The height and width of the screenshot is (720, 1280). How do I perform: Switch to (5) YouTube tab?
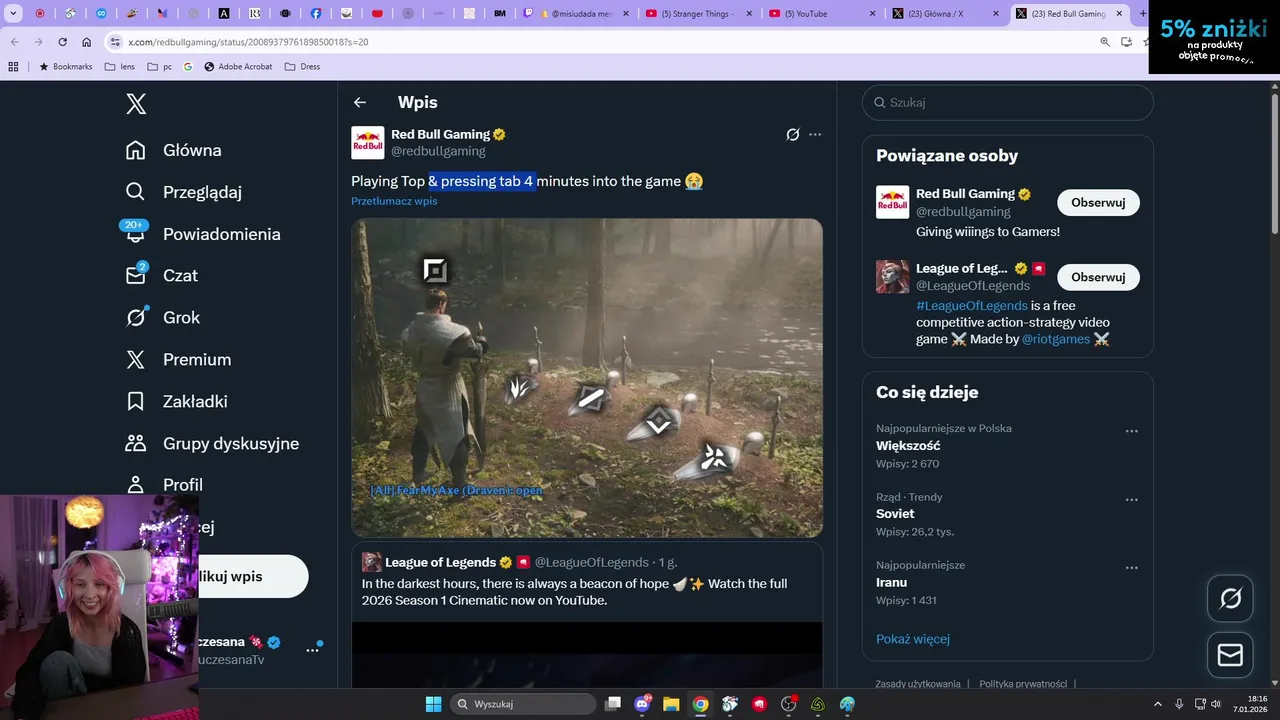coord(822,14)
